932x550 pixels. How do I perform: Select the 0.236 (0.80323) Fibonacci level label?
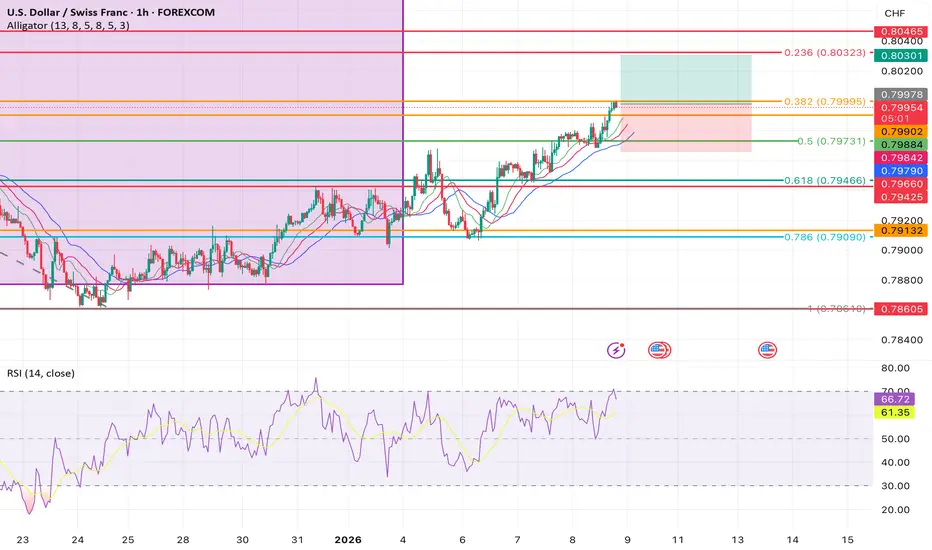(x=824, y=53)
